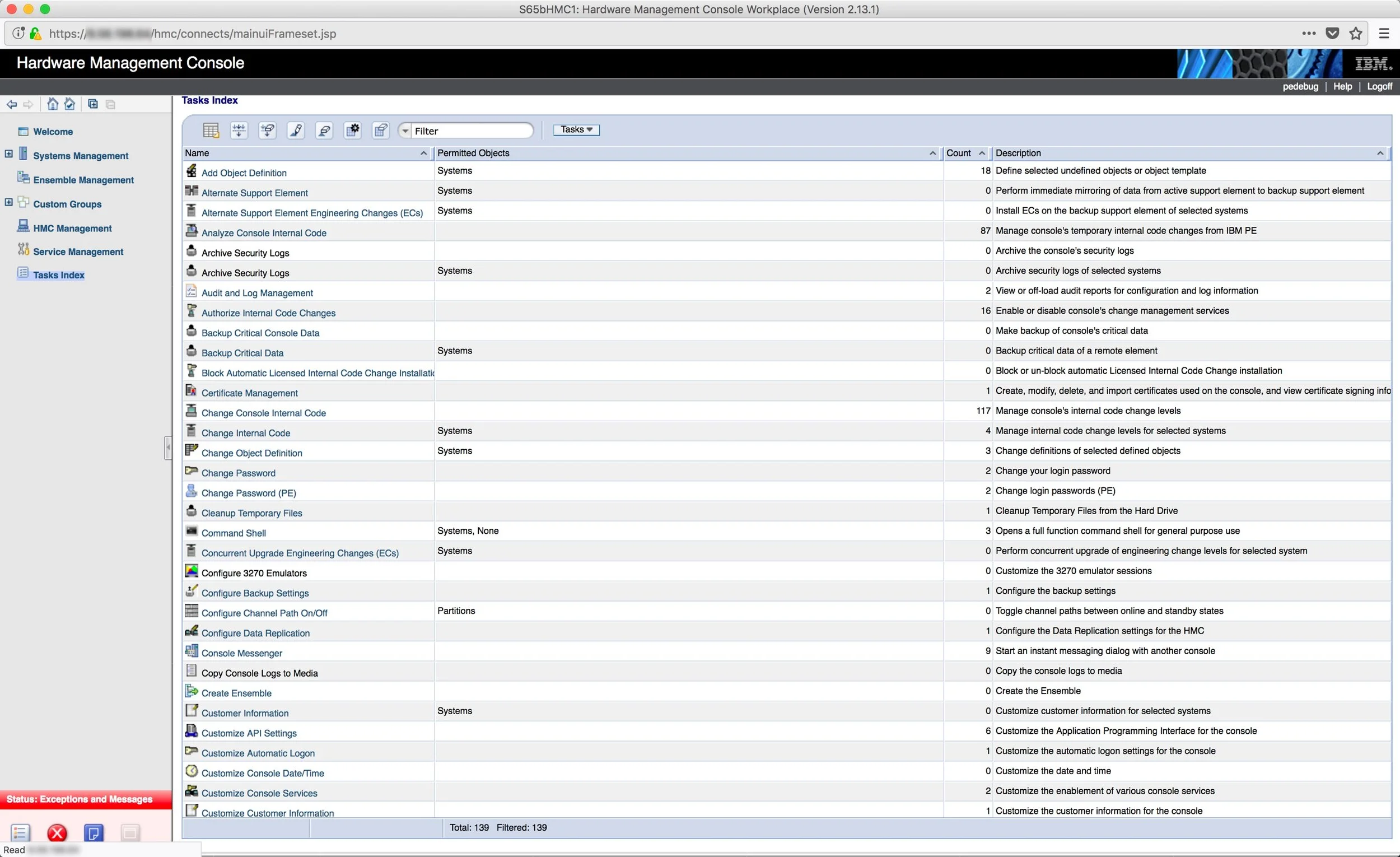Screen dimensions: 1400x857
Task: Click the Status: Exceptions and Messages bar
Action: (86, 799)
